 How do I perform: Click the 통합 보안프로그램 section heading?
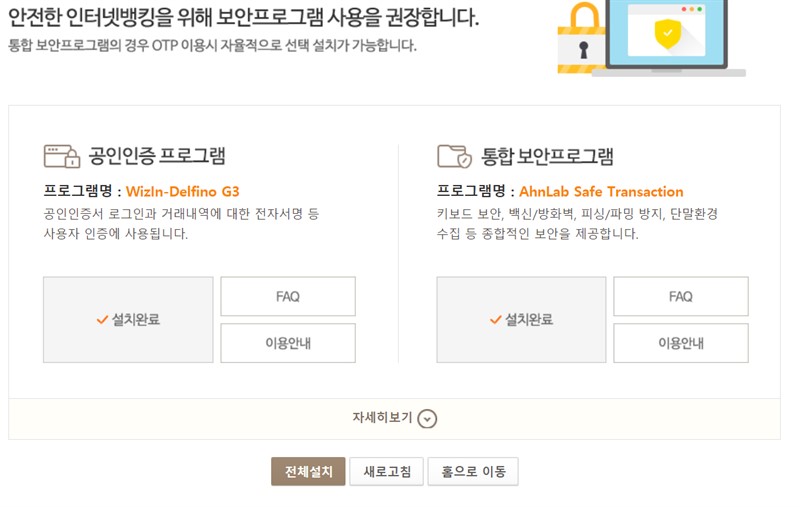tap(547, 156)
